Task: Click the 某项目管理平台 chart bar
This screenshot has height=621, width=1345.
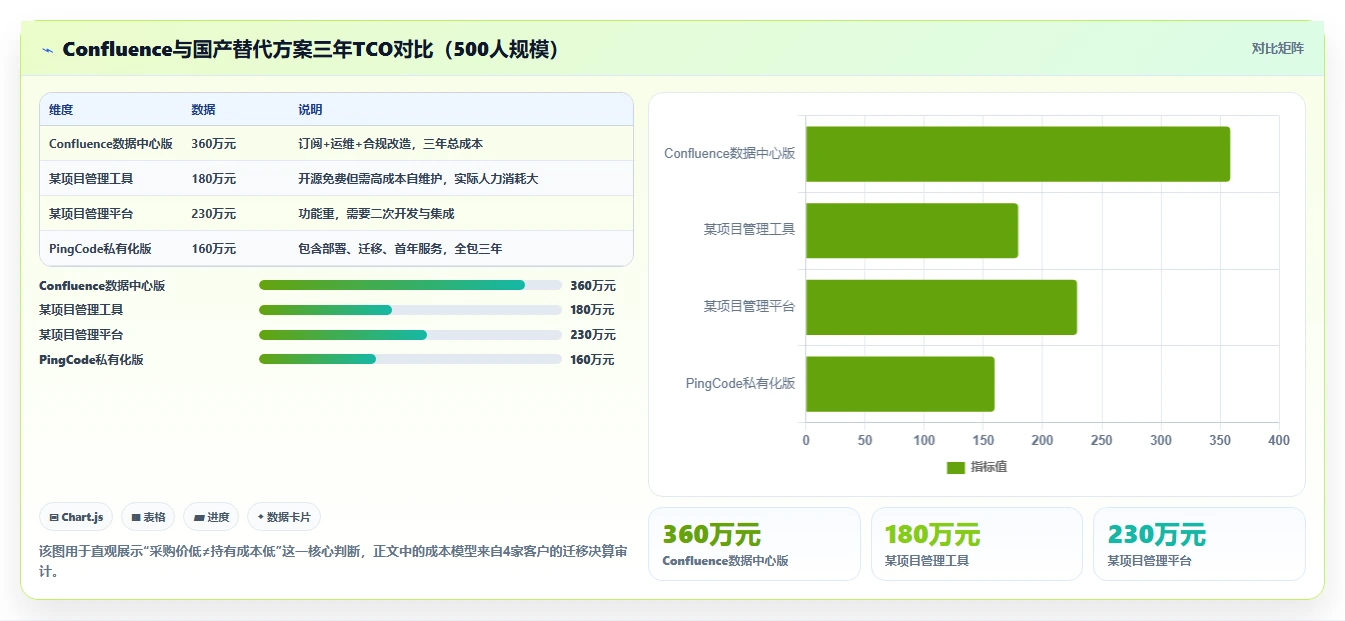Action: coord(941,307)
